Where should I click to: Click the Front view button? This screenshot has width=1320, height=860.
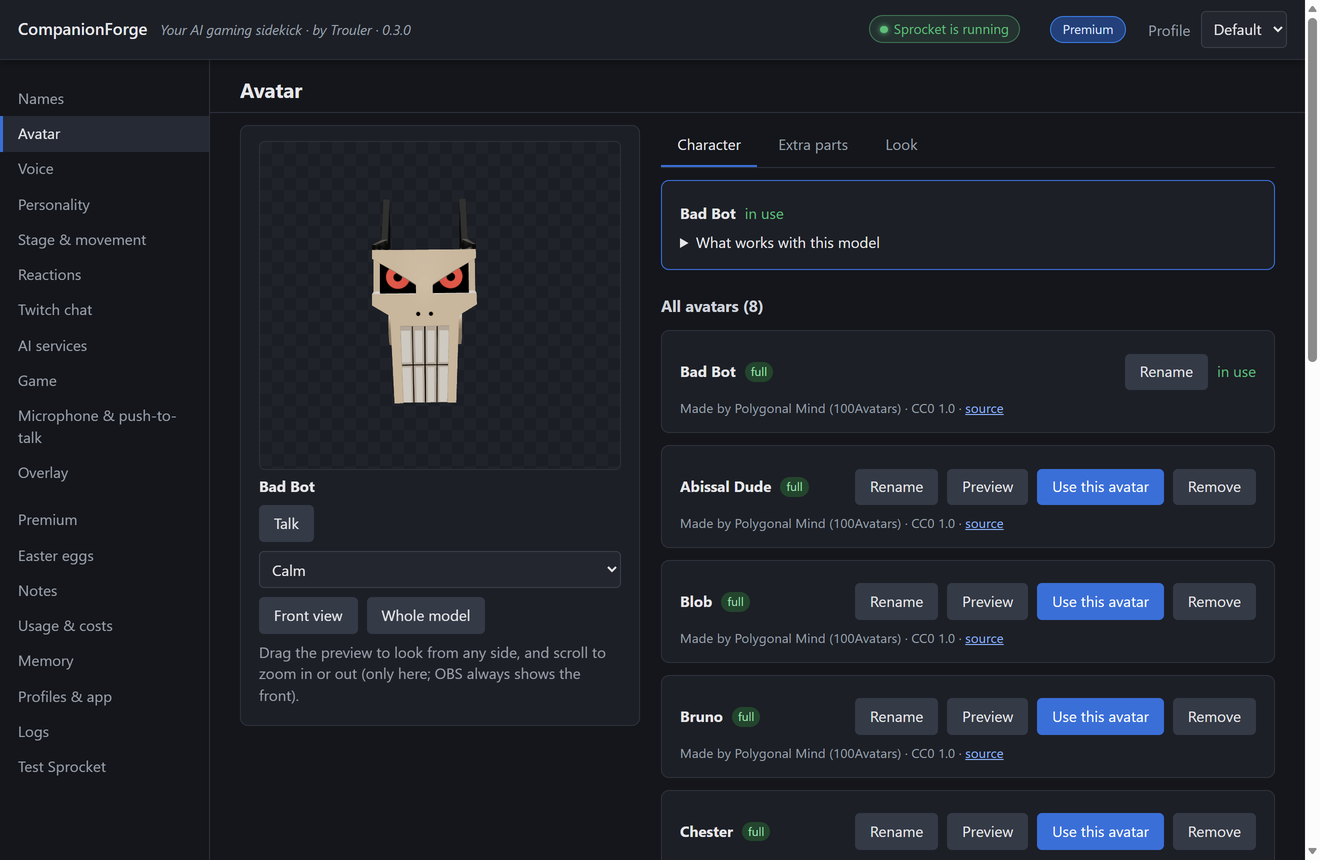point(308,616)
